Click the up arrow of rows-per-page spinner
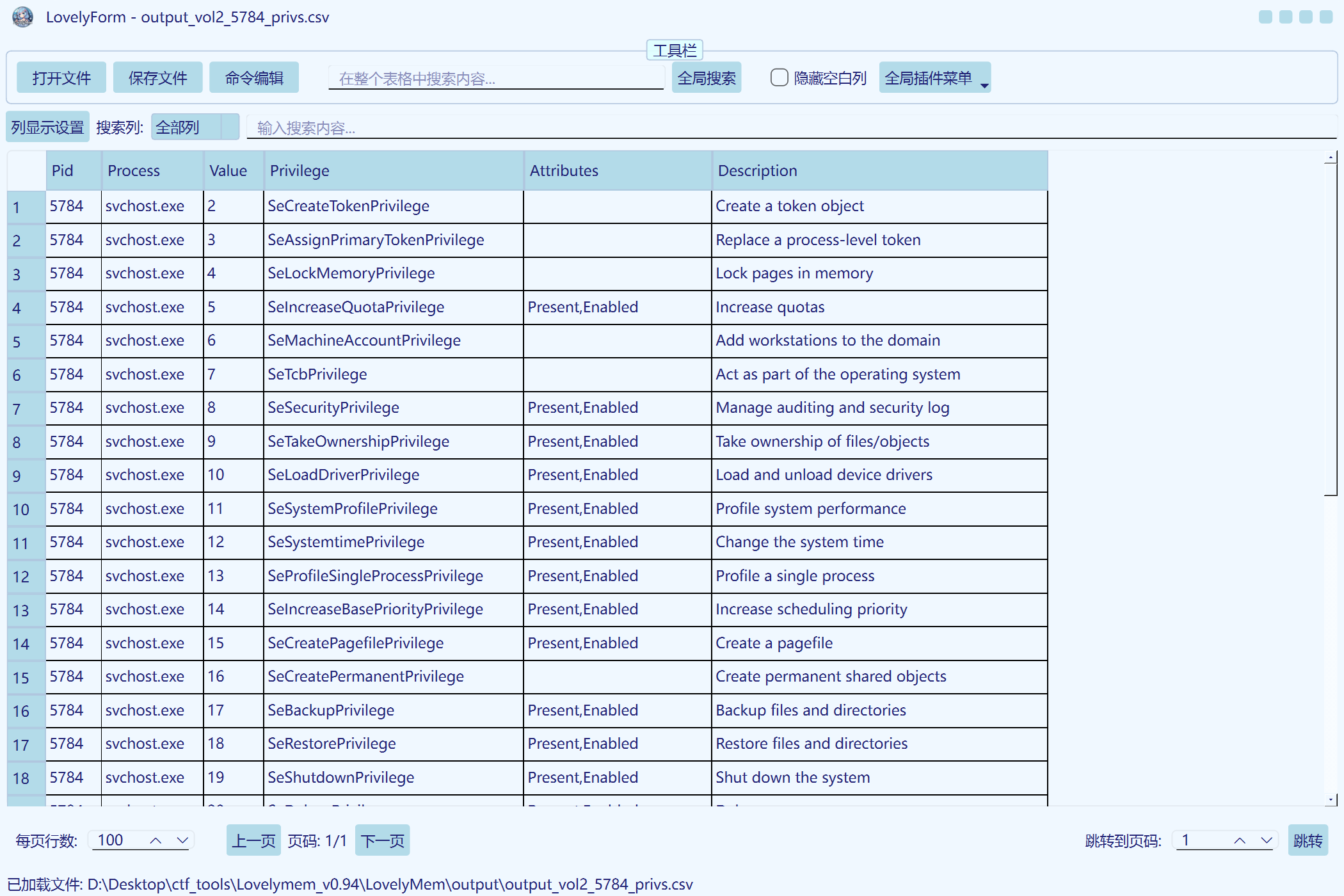This screenshot has width=1344, height=896. pos(156,840)
